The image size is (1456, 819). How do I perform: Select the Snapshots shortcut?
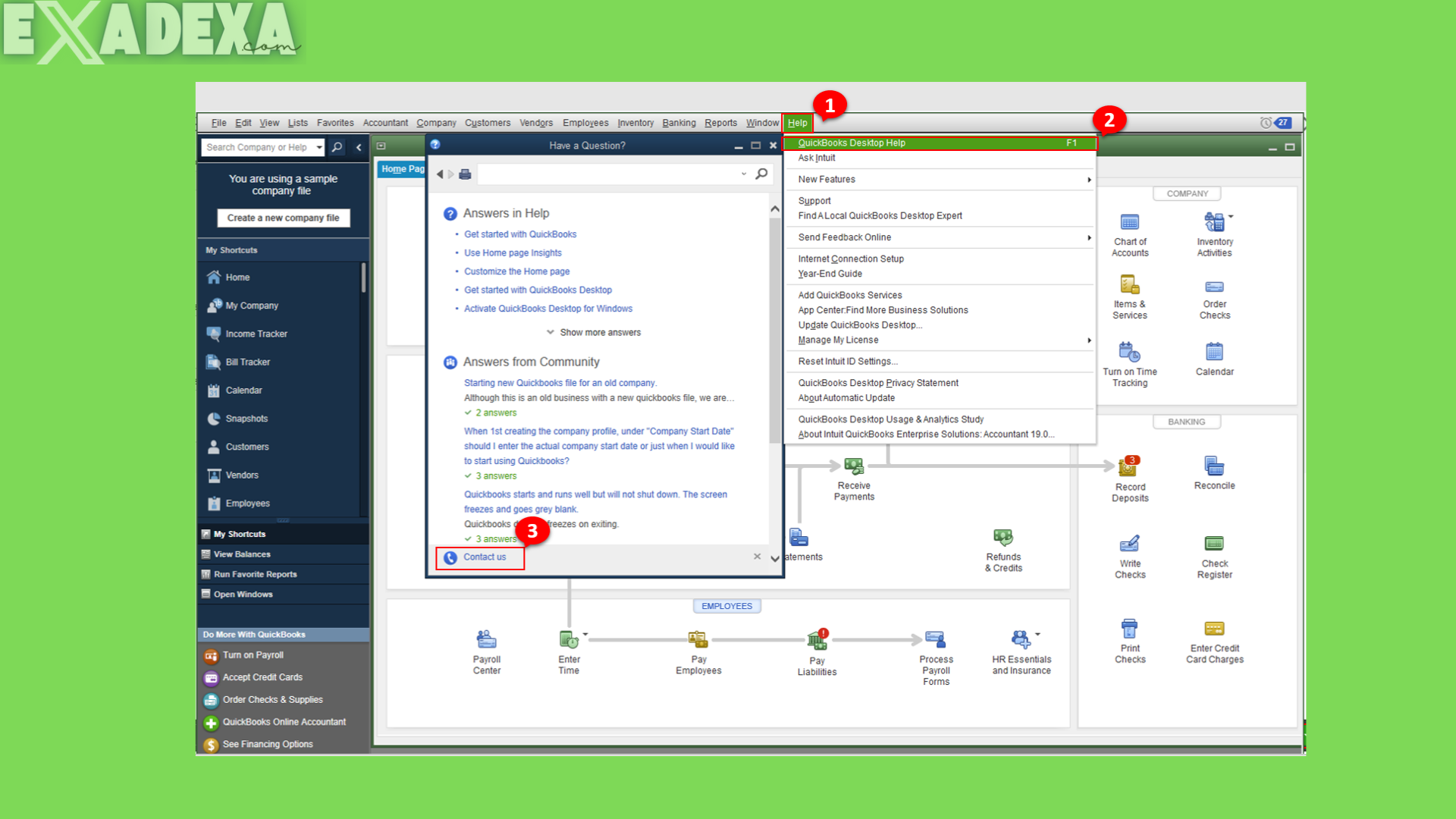[x=245, y=418]
